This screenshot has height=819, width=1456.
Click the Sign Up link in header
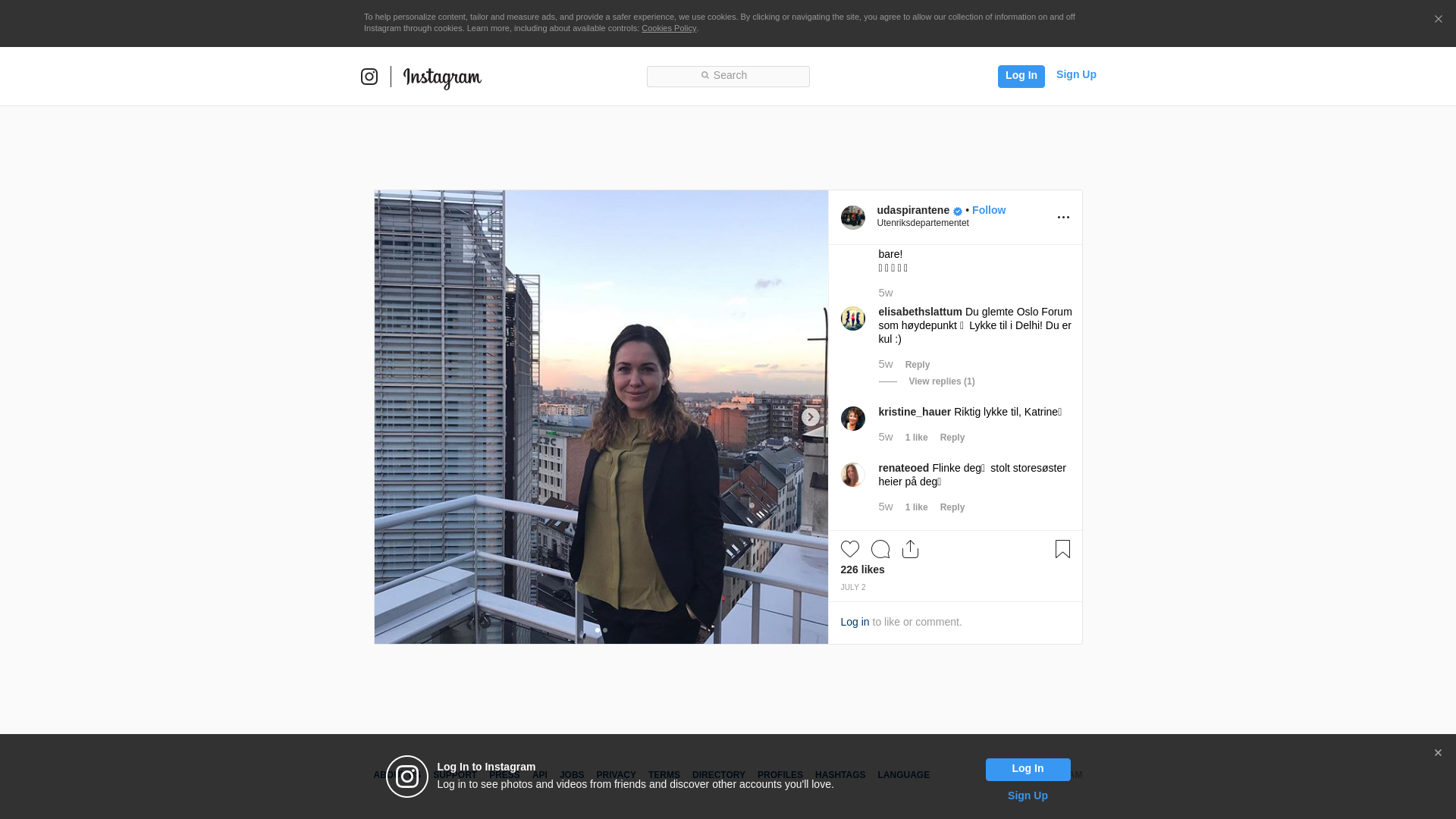[1076, 74]
